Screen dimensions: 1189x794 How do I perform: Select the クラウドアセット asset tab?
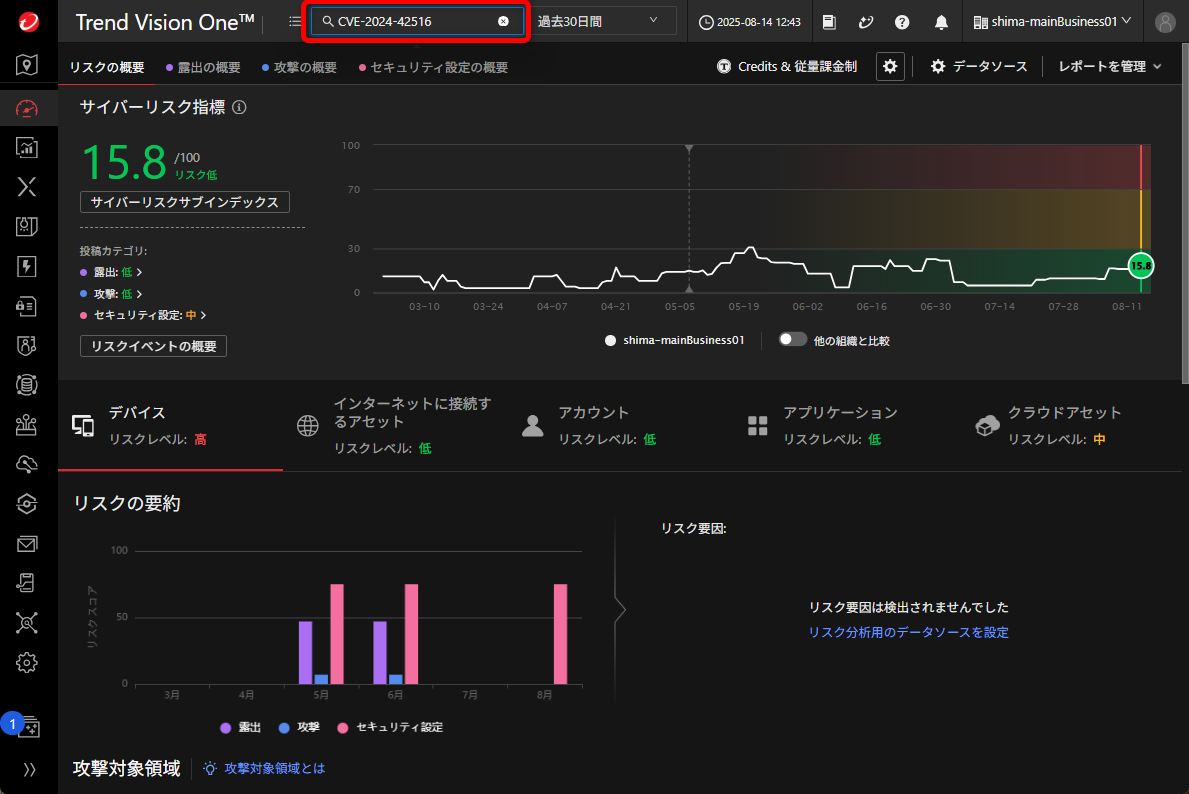[x=1068, y=425]
